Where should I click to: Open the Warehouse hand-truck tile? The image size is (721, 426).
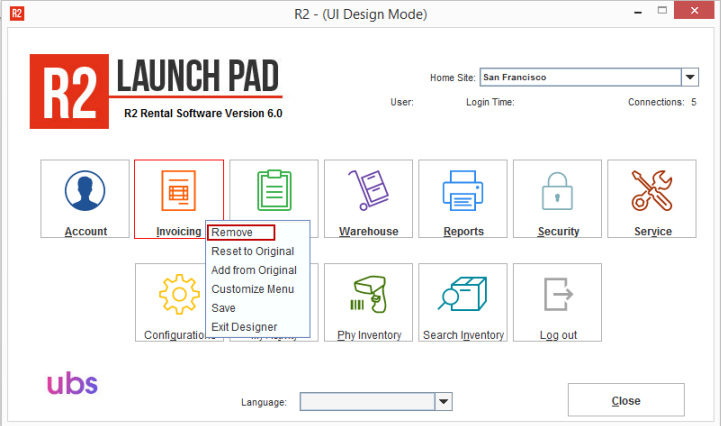(368, 199)
